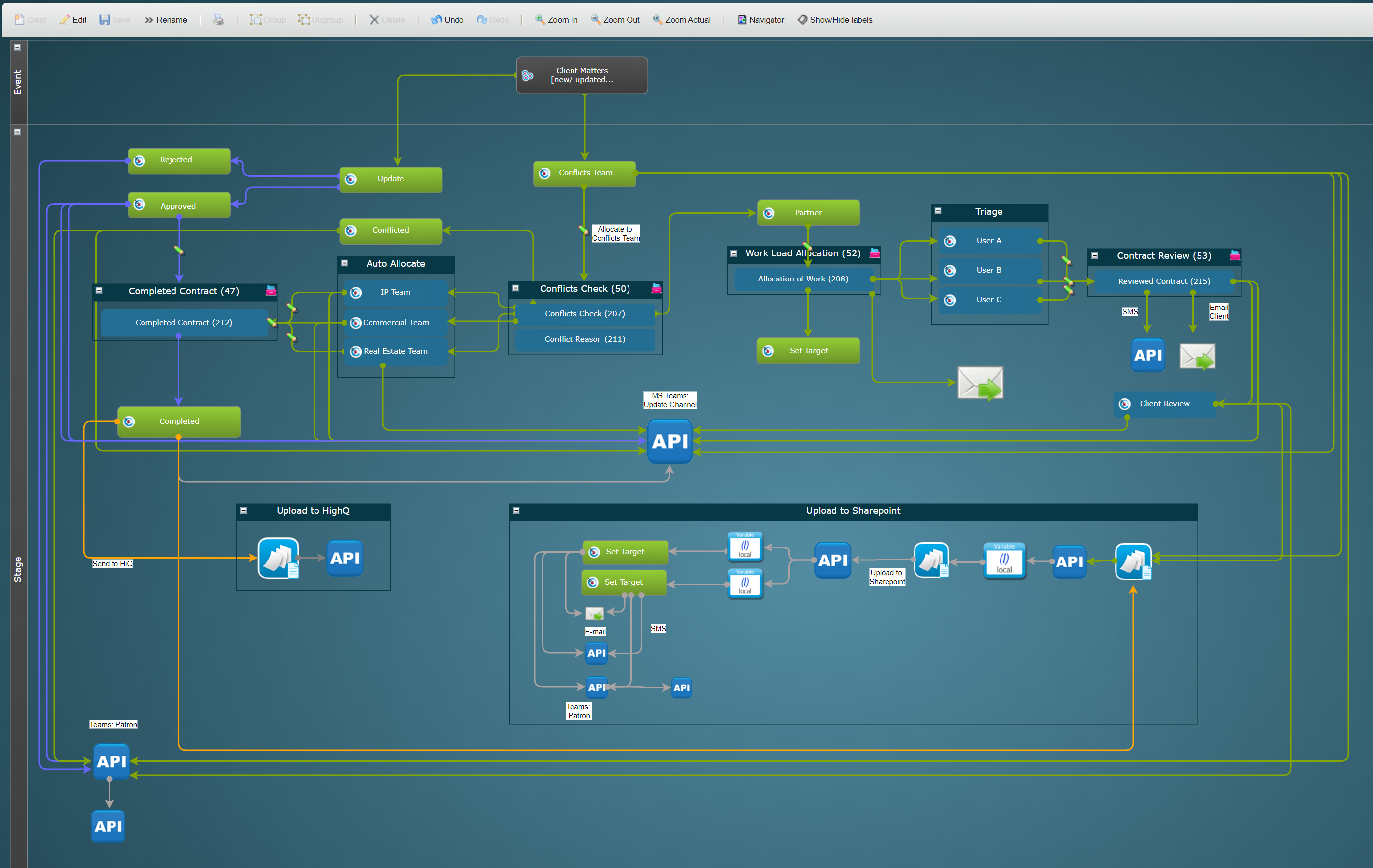Image resolution: width=1373 pixels, height=868 pixels.
Task: Click the large email envelope below Set Target
Action: [980, 384]
